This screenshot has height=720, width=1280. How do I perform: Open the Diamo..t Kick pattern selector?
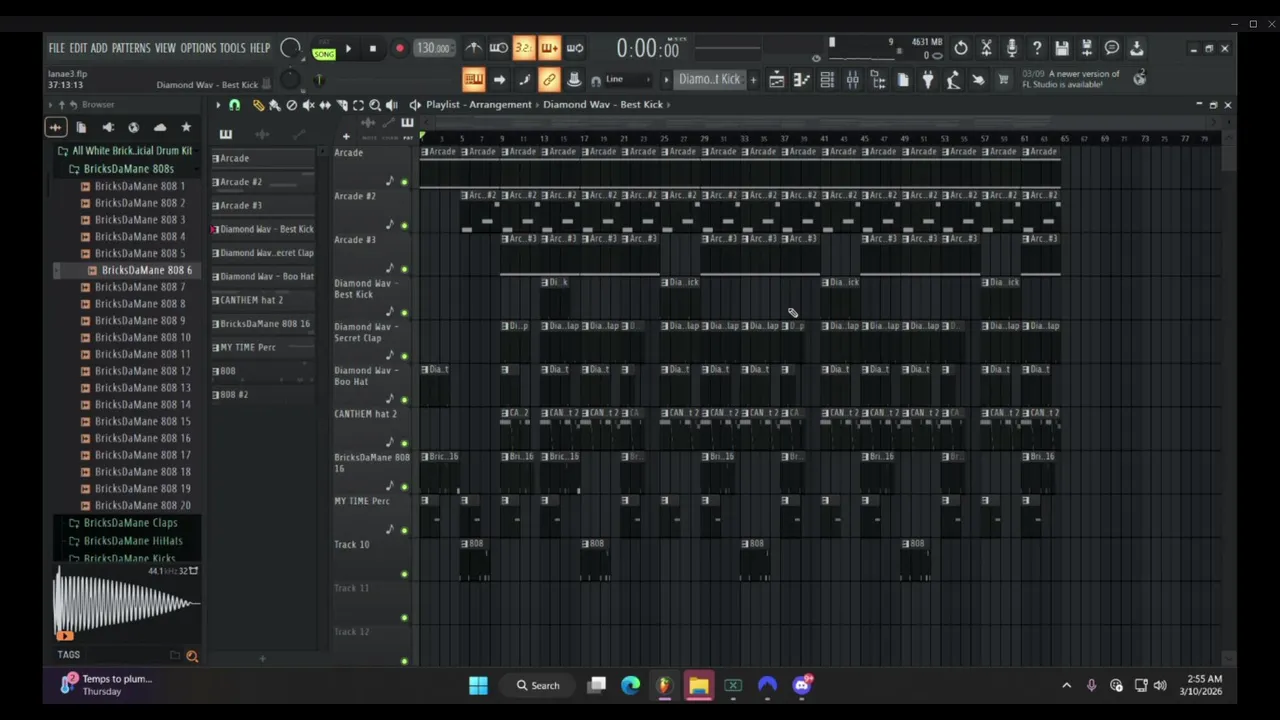[709, 80]
